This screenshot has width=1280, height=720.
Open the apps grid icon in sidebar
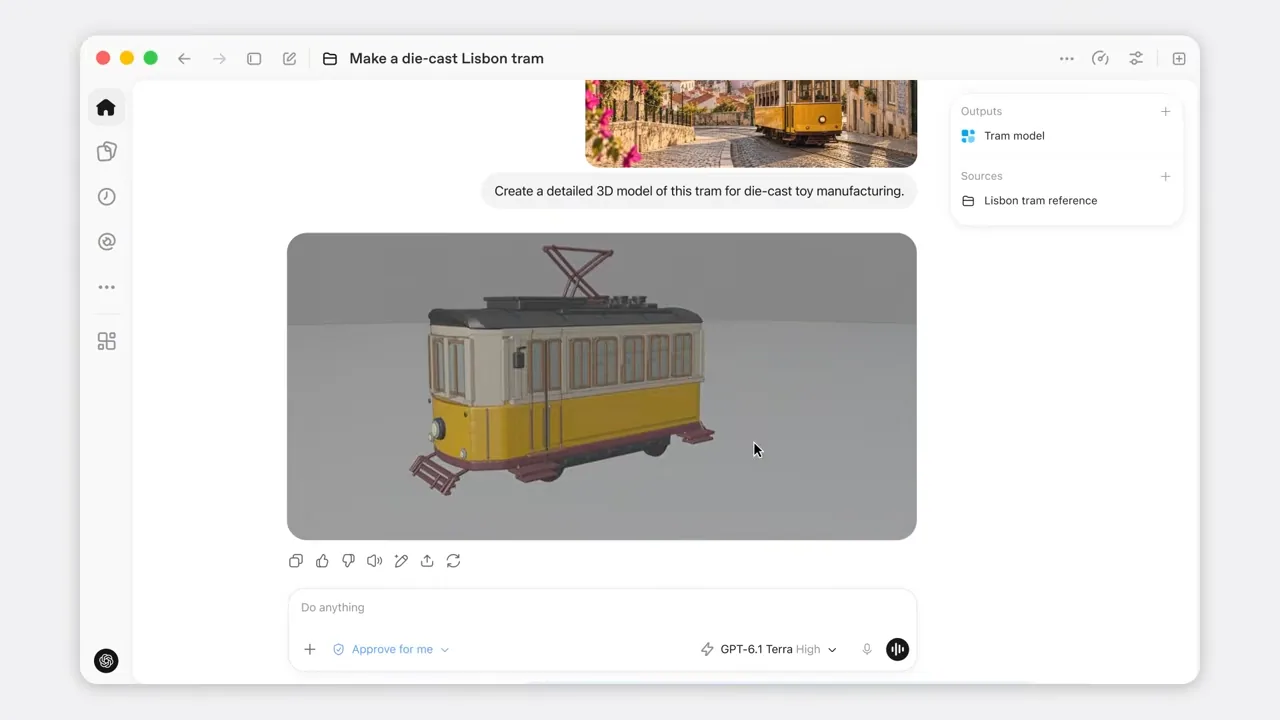pos(106,342)
